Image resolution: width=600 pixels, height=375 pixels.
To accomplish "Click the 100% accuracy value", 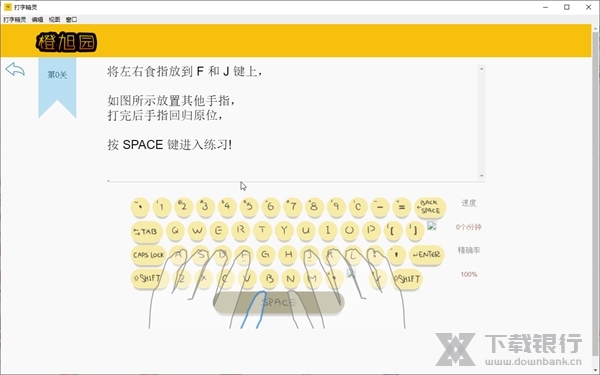I will 469,274.
